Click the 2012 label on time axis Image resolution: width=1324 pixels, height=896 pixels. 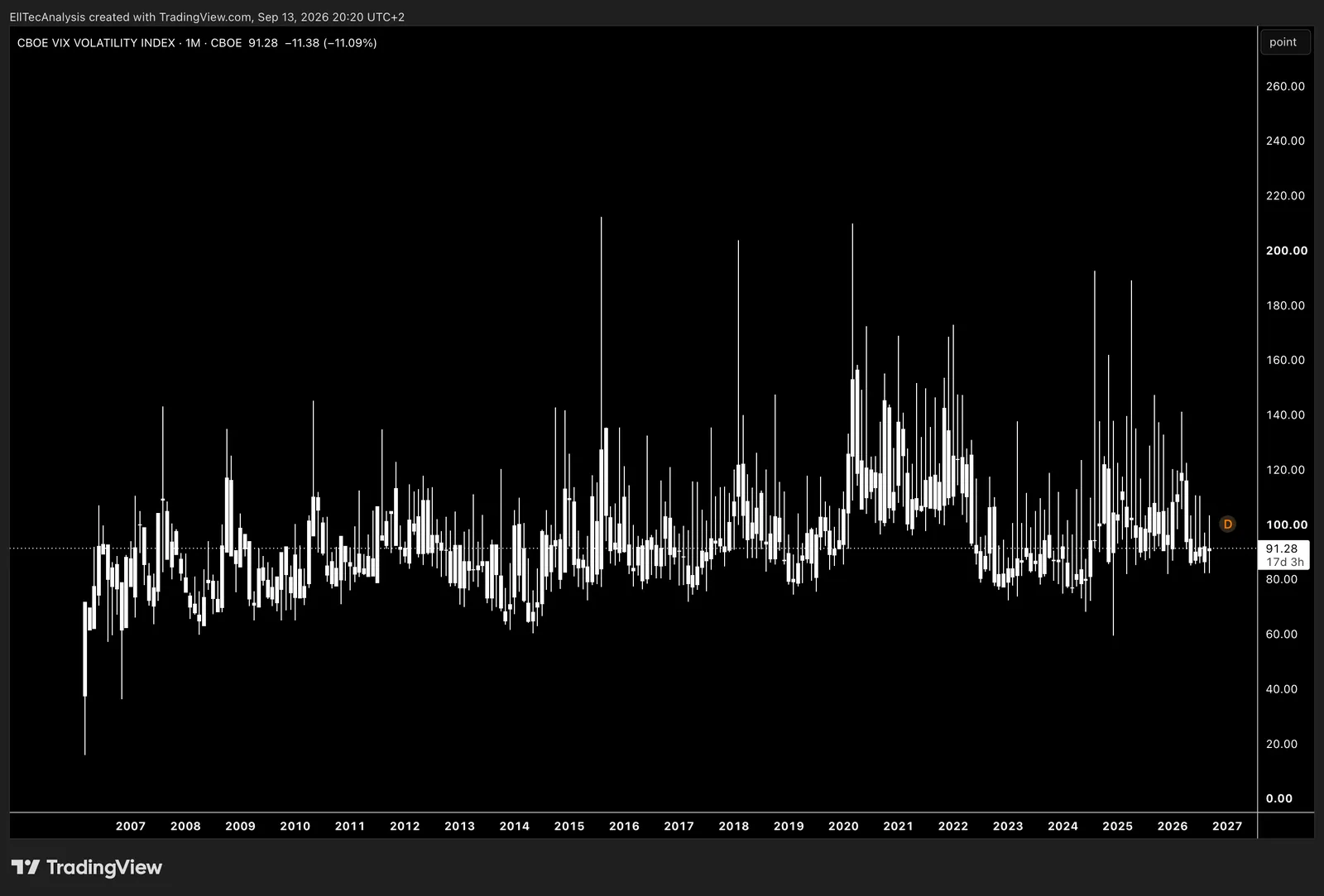click(405, 826)
